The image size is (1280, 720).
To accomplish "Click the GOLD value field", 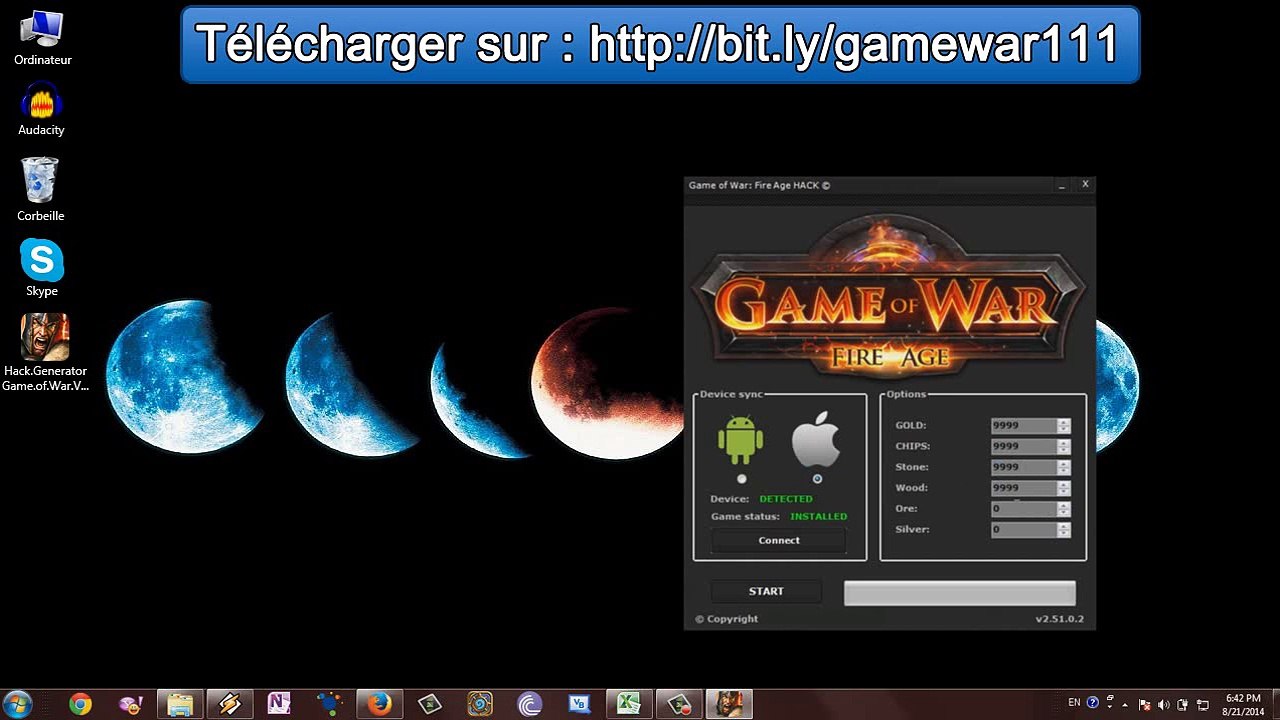I will point(1024,426).
